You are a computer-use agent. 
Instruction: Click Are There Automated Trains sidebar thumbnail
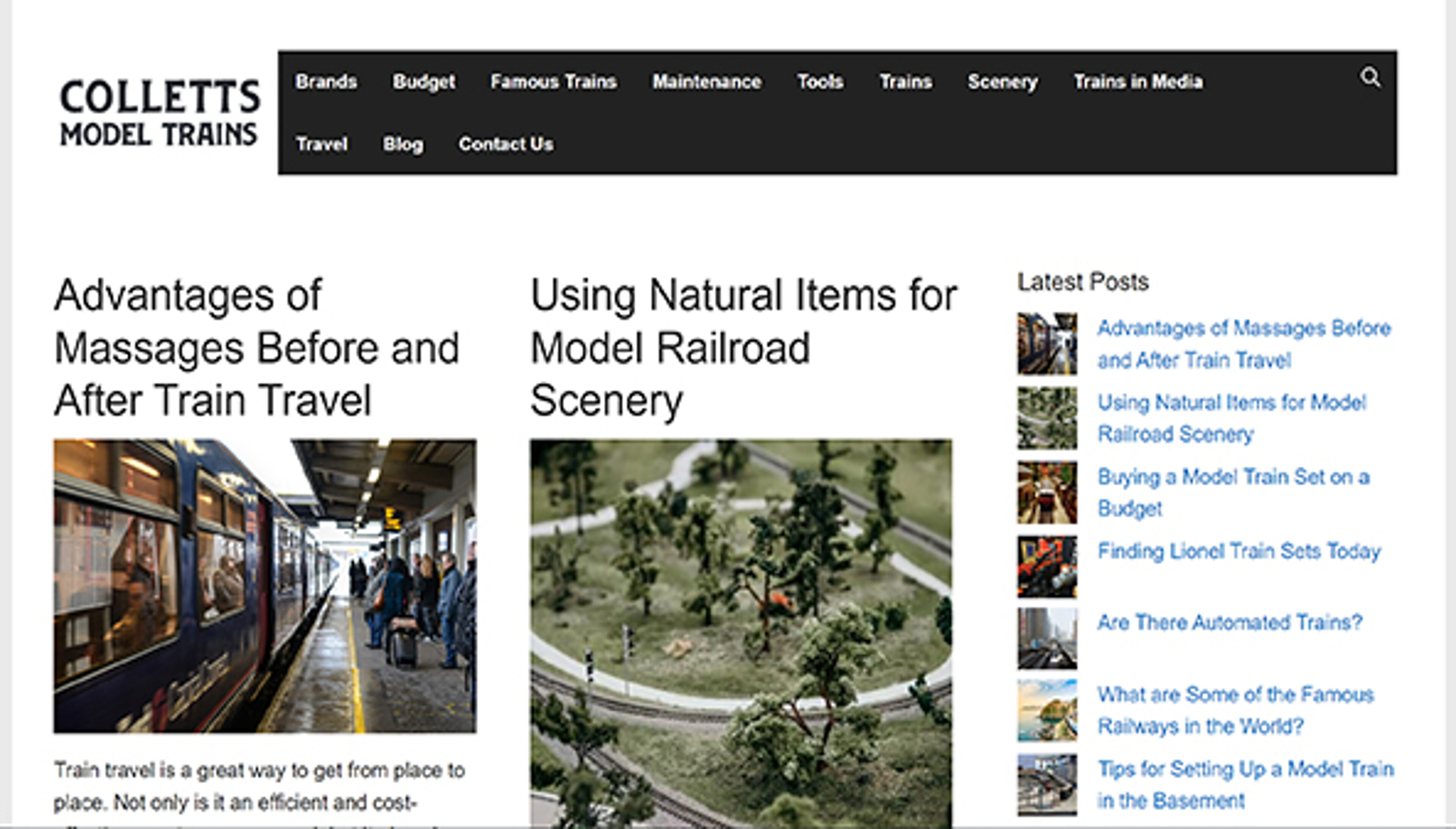(1047, 638)
